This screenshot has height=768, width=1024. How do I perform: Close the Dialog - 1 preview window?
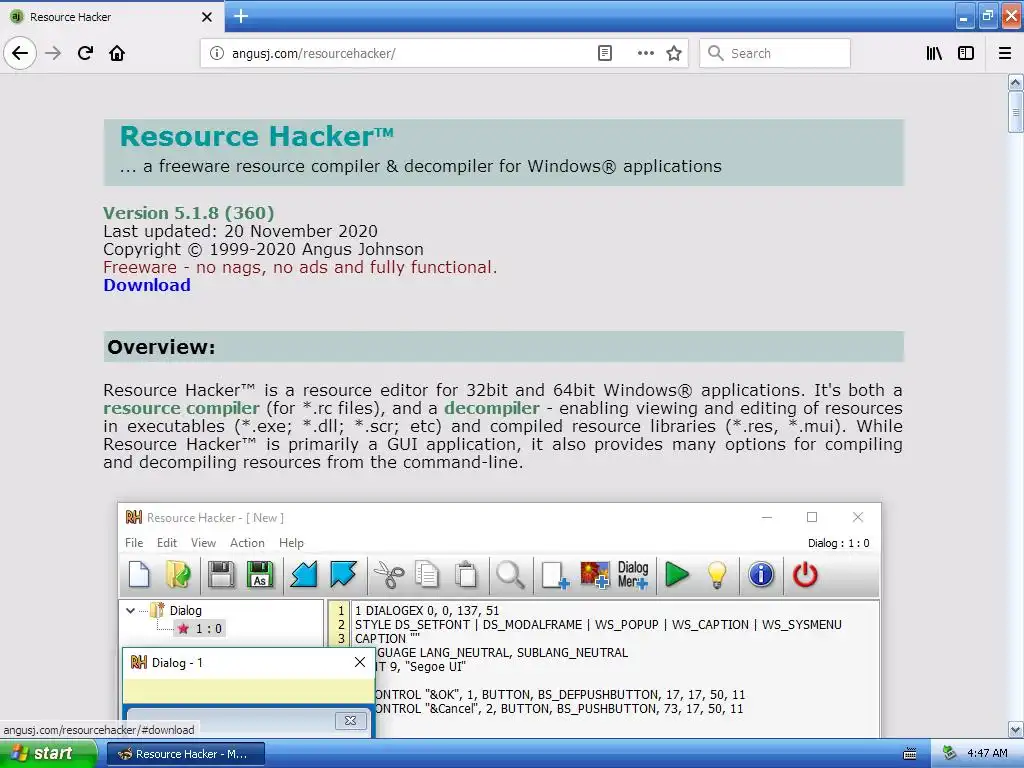tap(360, 662)
